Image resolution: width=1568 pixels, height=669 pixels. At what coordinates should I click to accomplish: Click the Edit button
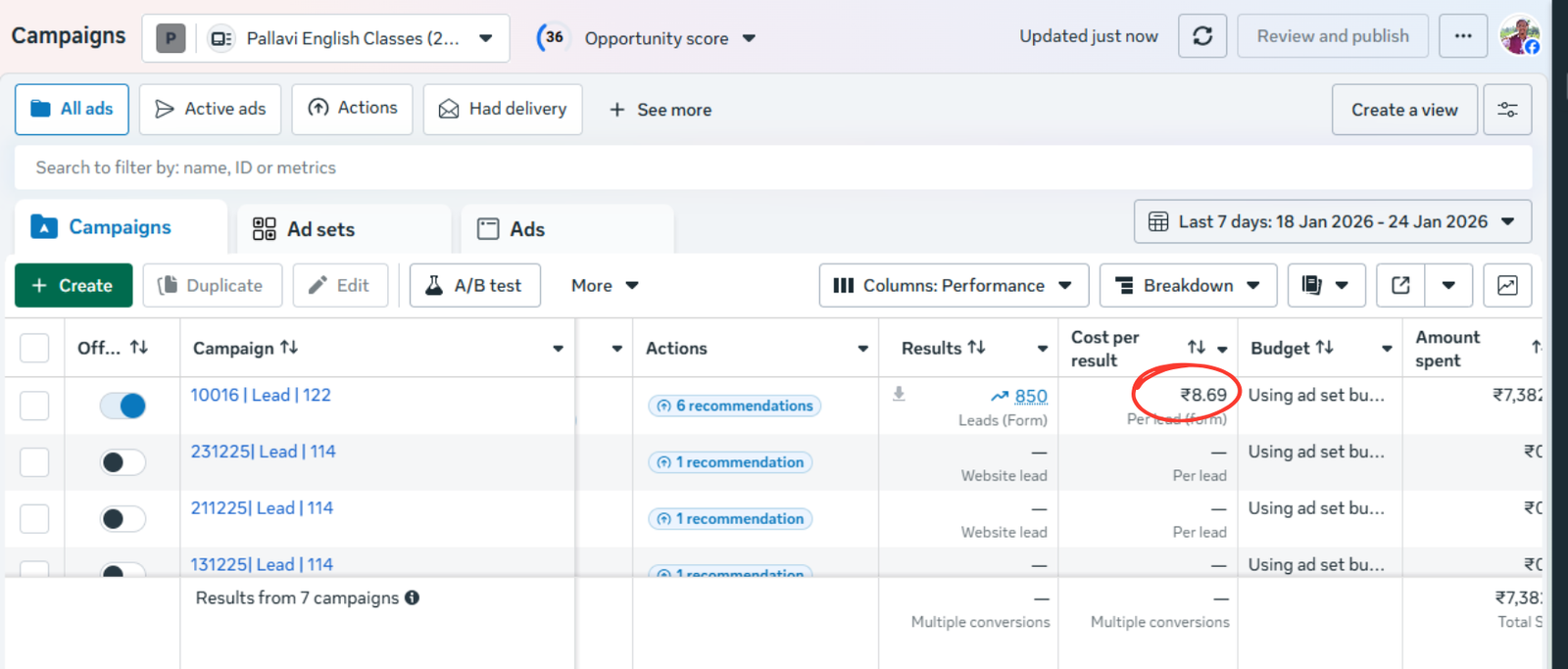[x=340, y=285]
